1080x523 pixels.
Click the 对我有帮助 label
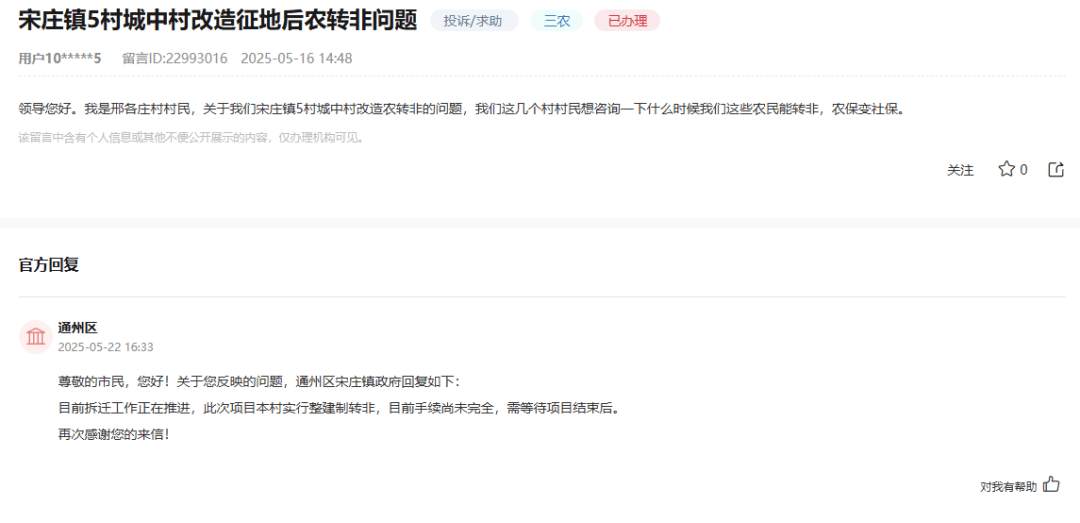(x=1008, y=486)
